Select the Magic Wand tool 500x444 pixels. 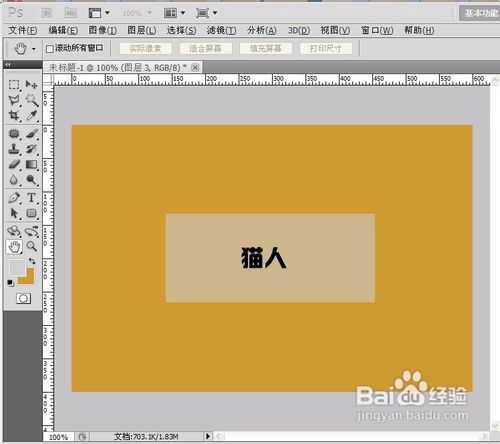[32, 100]
